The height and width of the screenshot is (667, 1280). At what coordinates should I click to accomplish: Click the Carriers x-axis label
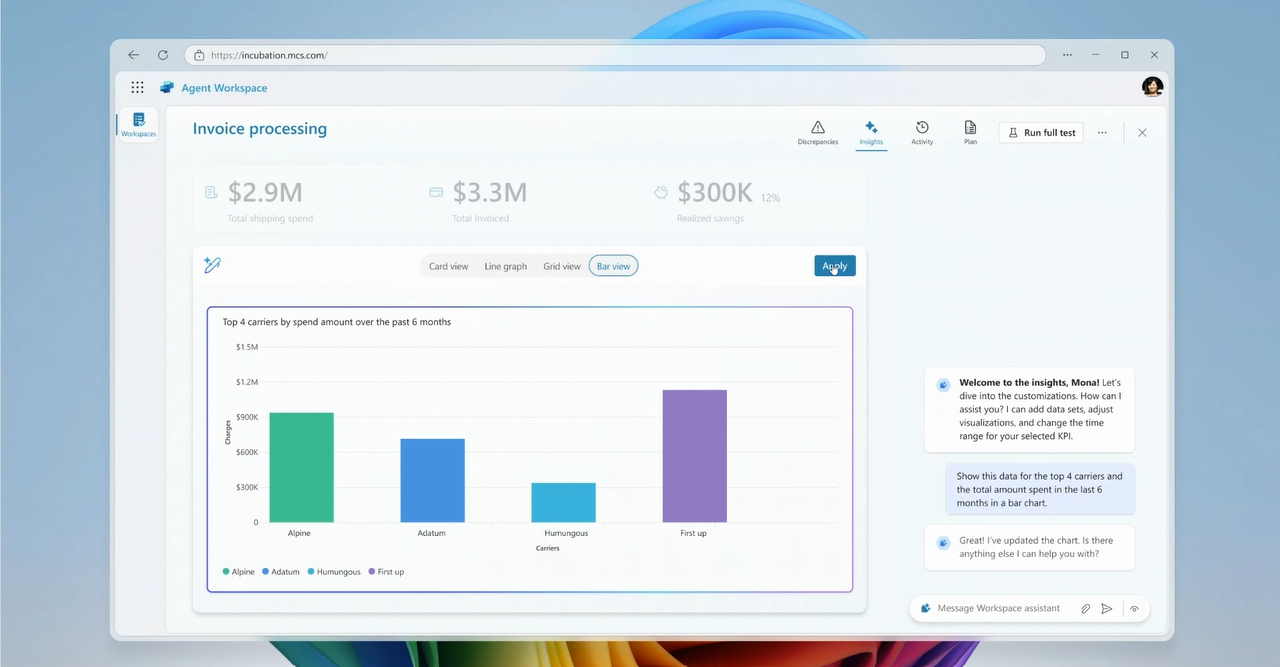(x=548, y=548)
